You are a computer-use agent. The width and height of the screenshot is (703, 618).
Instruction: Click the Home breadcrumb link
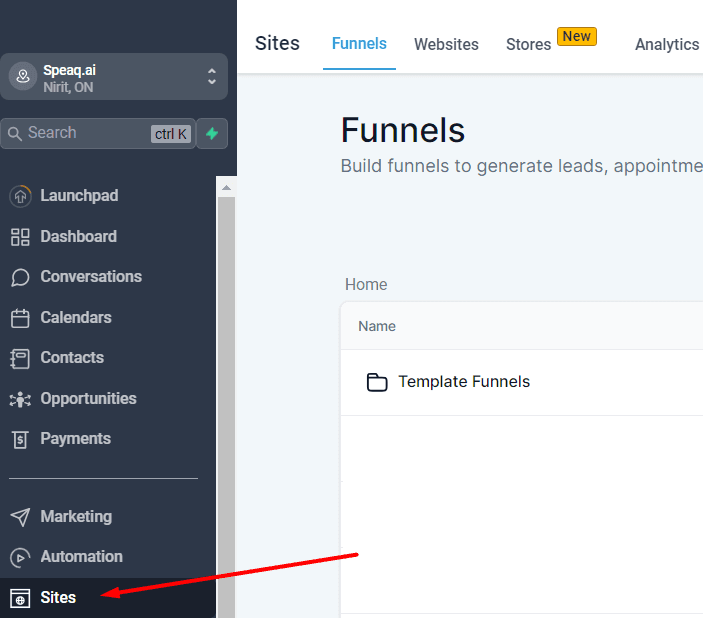tap(366, 284)
